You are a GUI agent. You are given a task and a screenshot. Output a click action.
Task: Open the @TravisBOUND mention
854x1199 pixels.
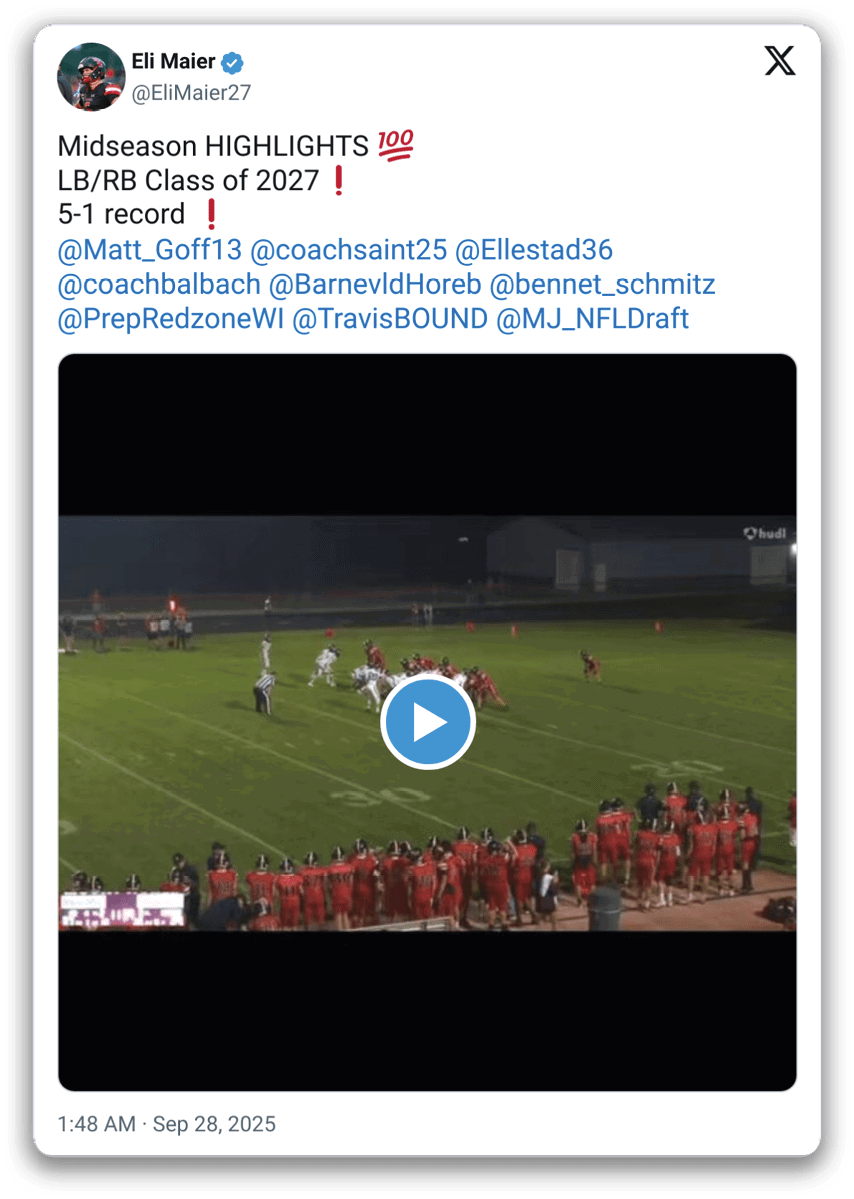click(390, 319)
